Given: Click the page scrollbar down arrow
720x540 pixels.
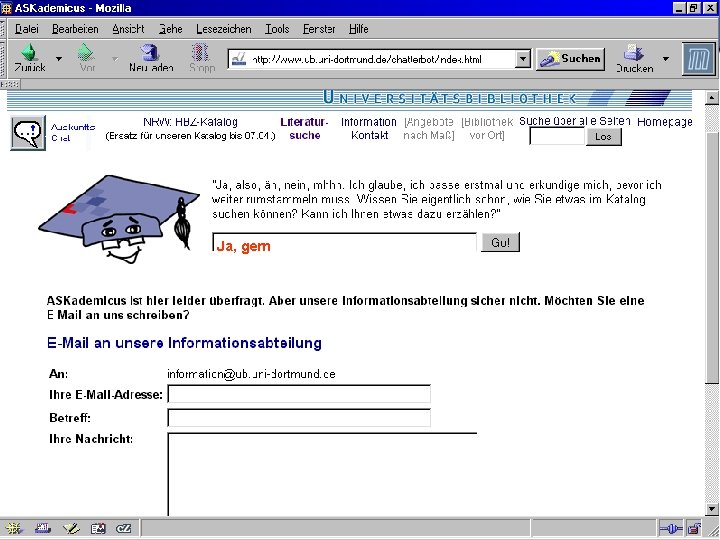Looking at the screenshot, I should click(712, 509).
